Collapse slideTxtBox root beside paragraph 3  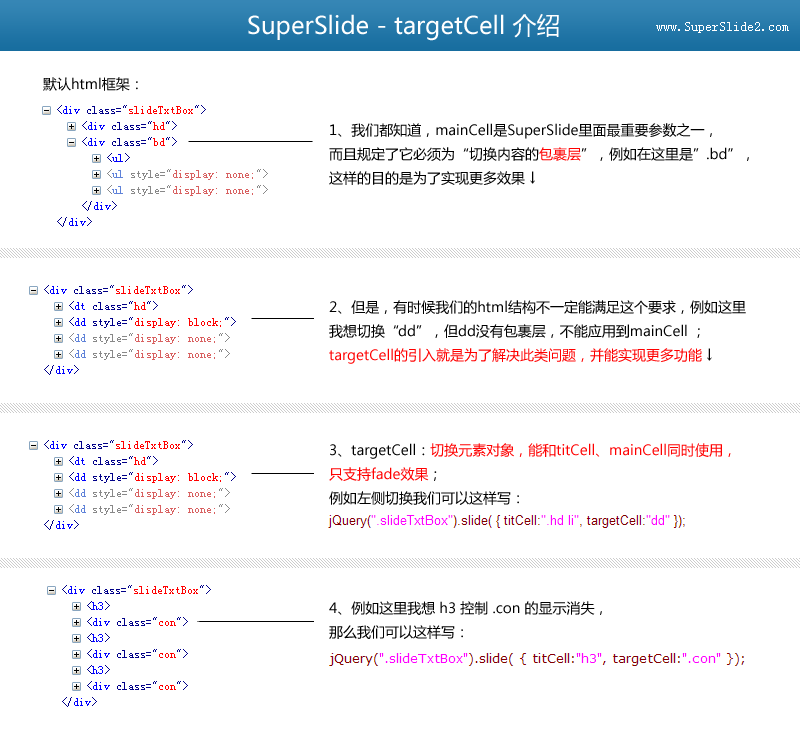(x=34, y=445)
